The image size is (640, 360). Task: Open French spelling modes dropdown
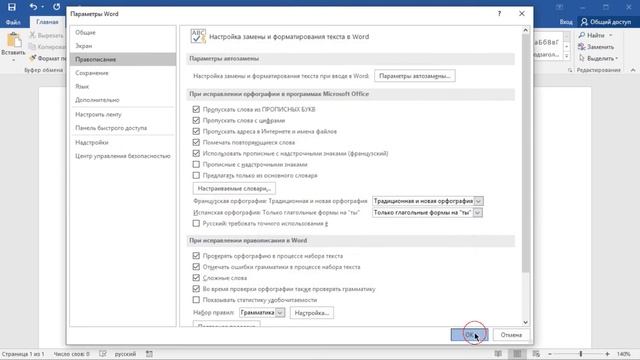pyautogui.click(x=478, y=201)
